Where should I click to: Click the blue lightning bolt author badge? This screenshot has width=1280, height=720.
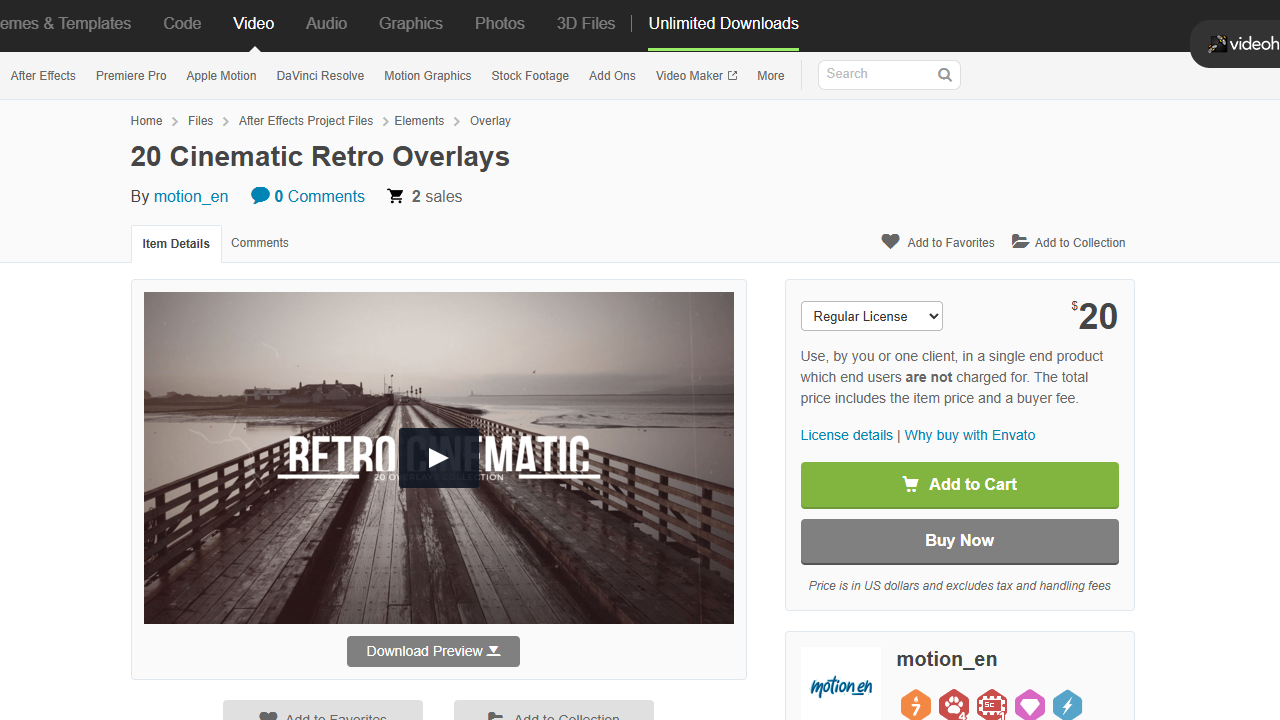(1067, 705)
